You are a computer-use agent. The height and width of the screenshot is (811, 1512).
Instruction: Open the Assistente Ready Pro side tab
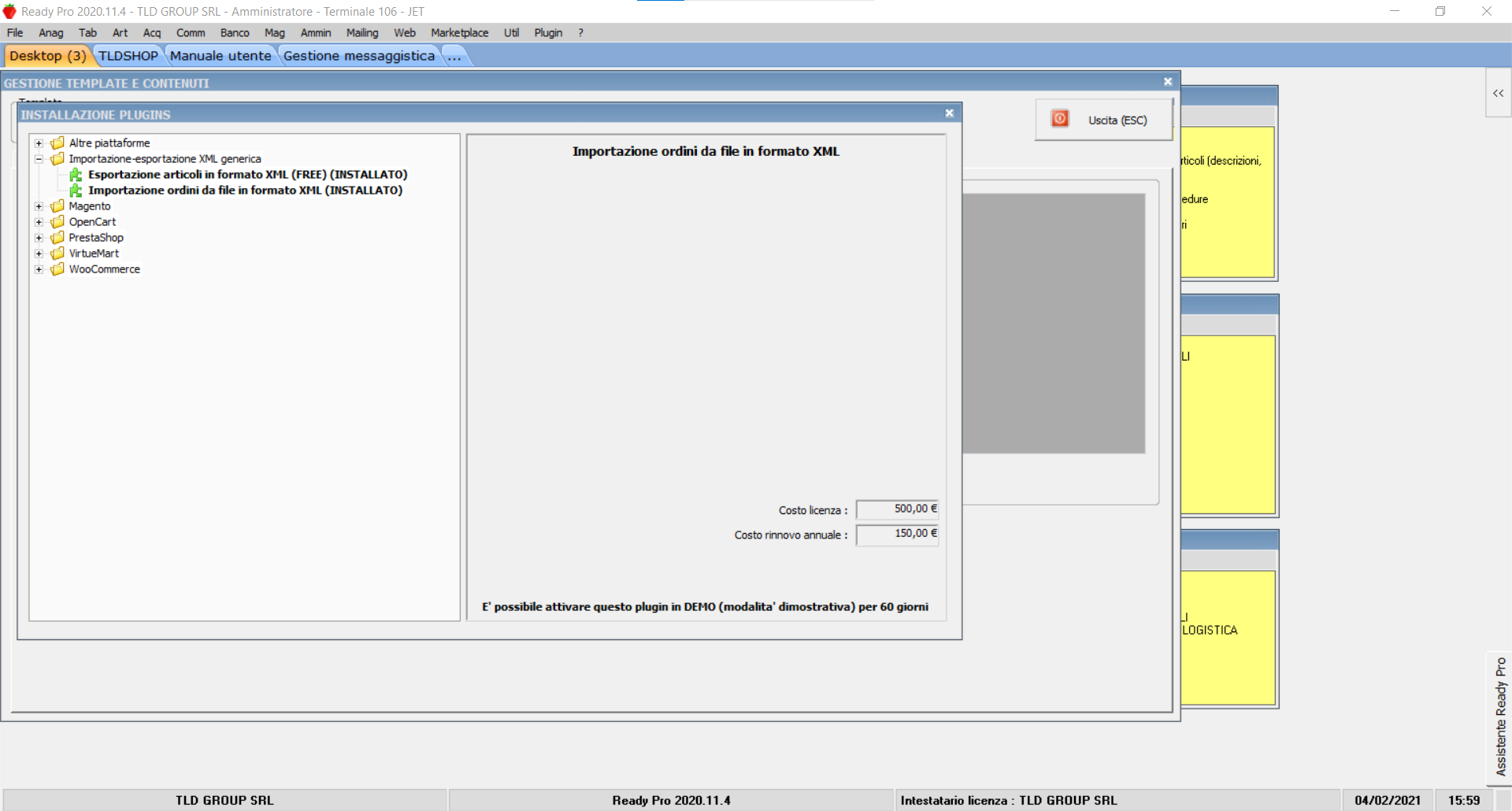pyautogui.click(x=1500, y=717)
